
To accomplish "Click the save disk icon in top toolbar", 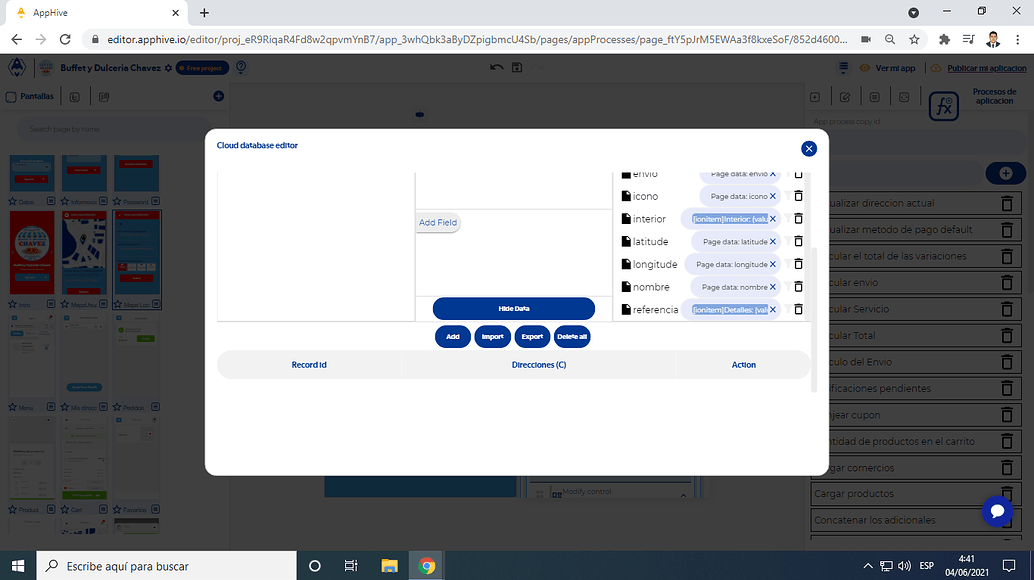I will point(517,67).
